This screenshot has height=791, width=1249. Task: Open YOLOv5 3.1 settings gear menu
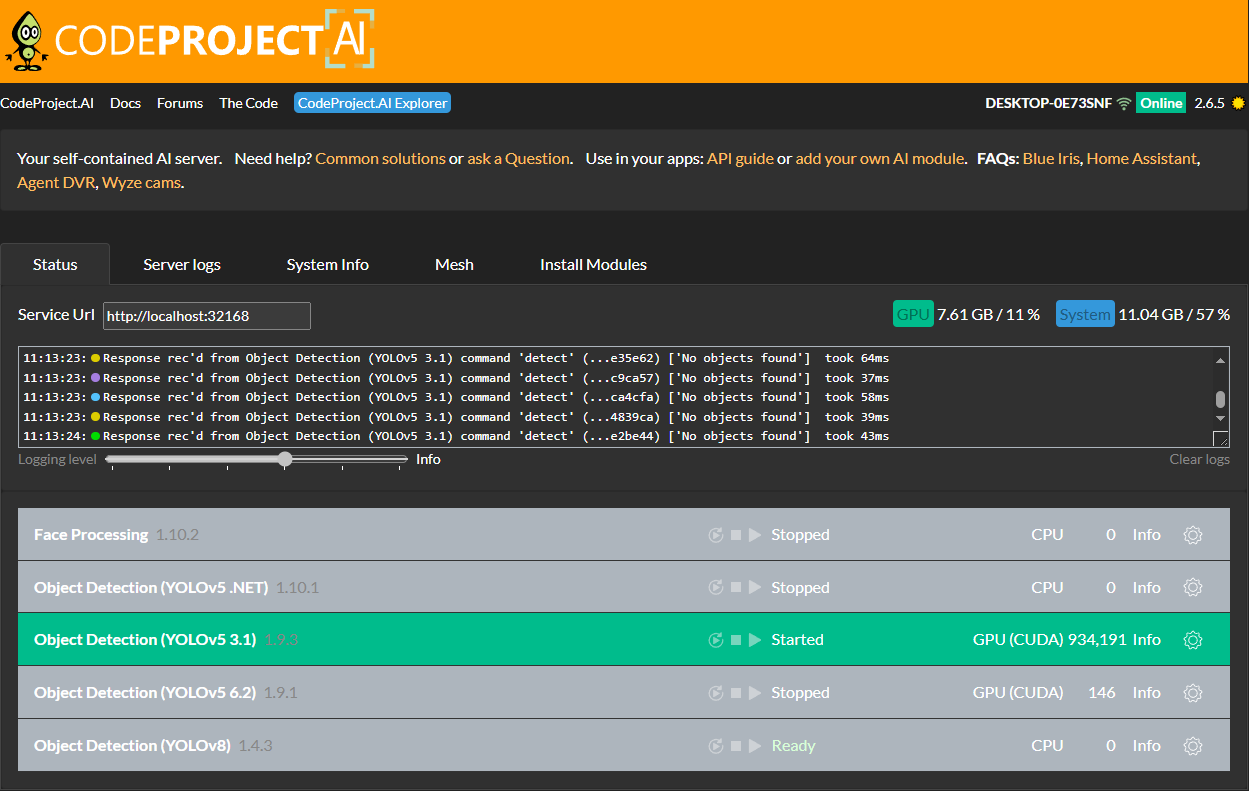(1192, 640)
